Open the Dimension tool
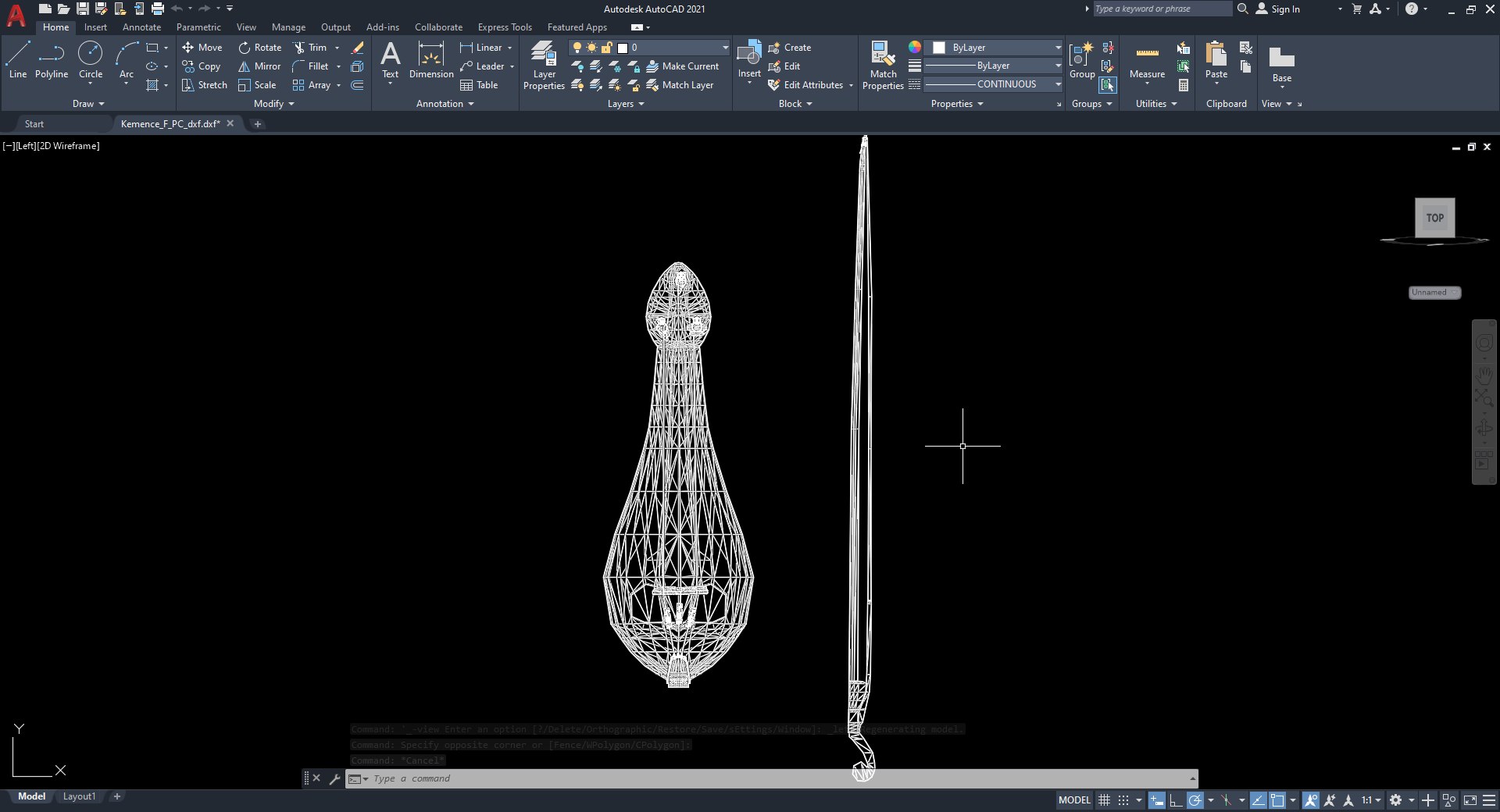 tap(431, 60)
